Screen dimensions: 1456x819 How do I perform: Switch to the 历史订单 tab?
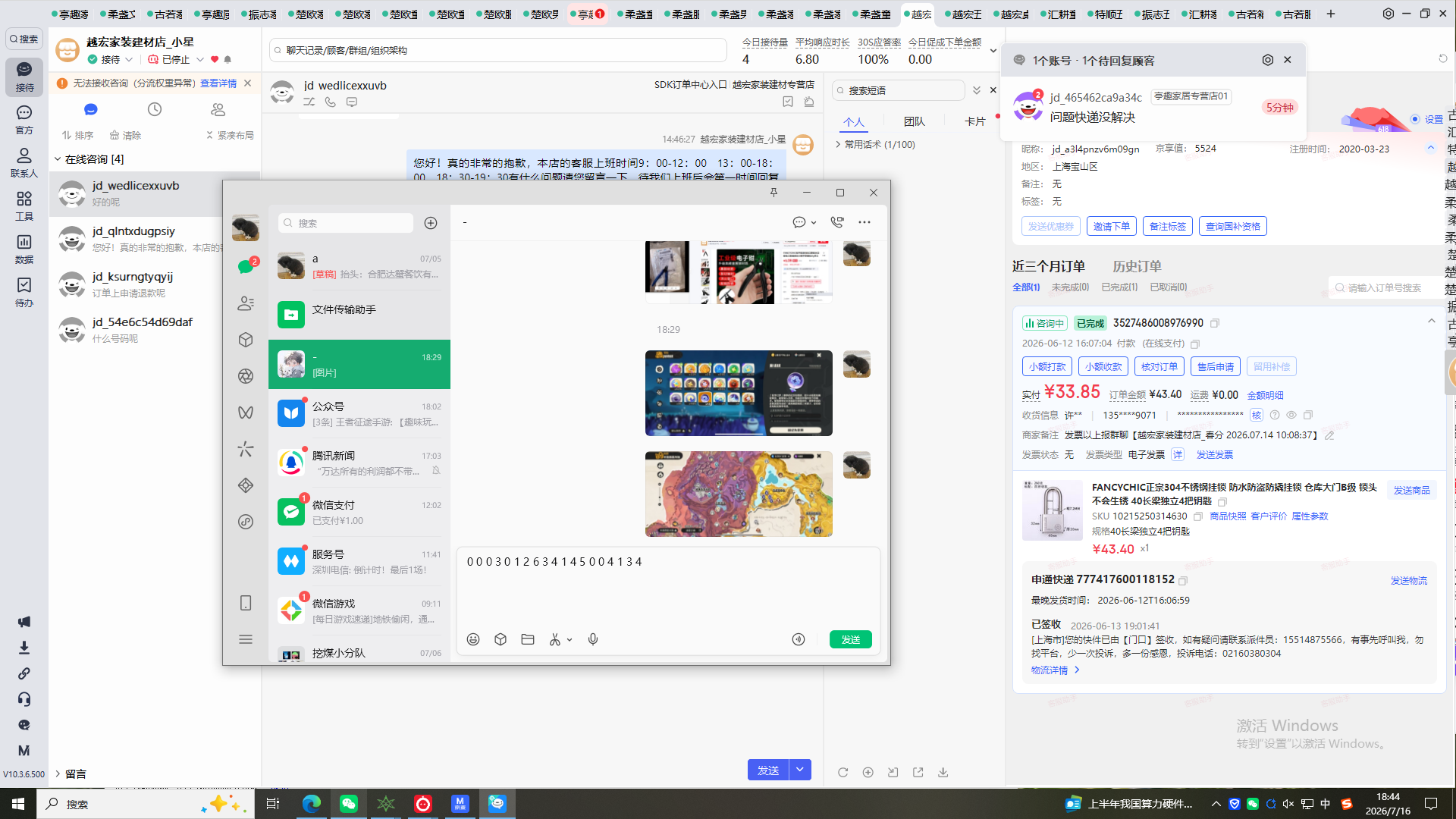click(1137, 266)
